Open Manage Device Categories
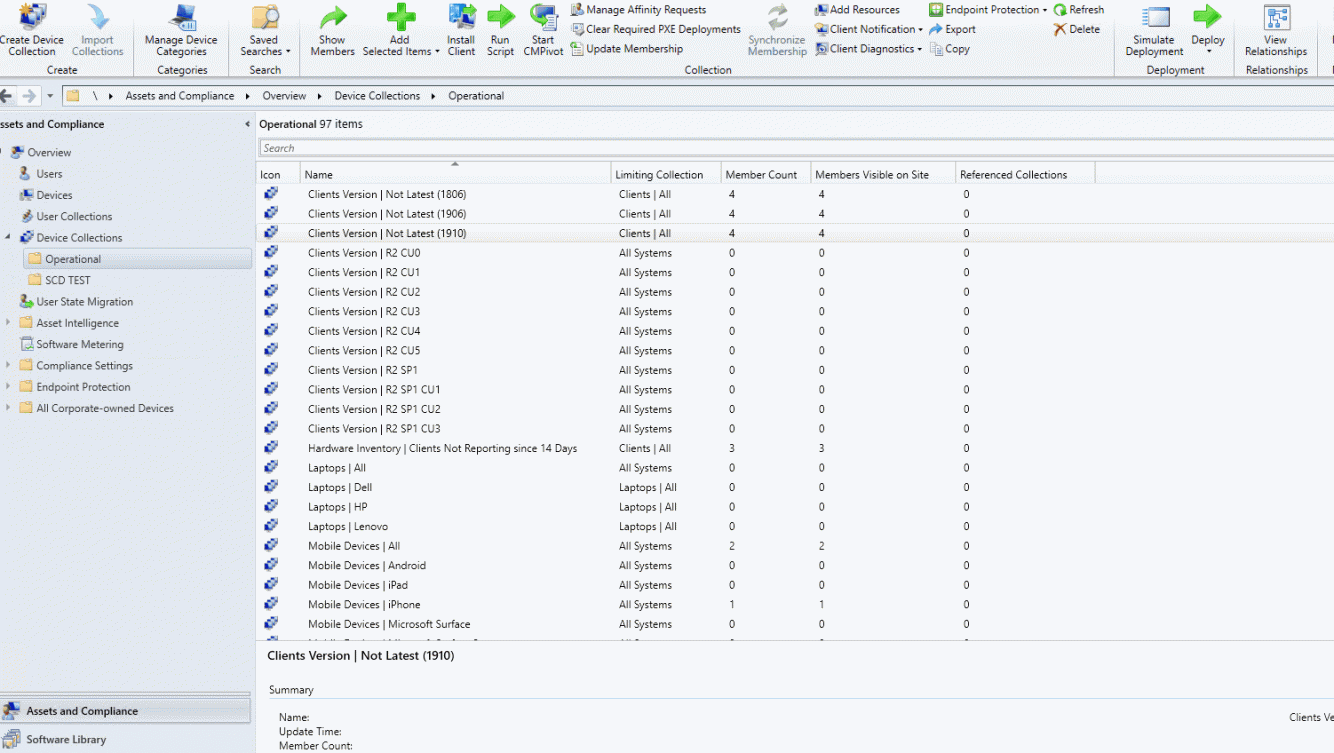 180,30
